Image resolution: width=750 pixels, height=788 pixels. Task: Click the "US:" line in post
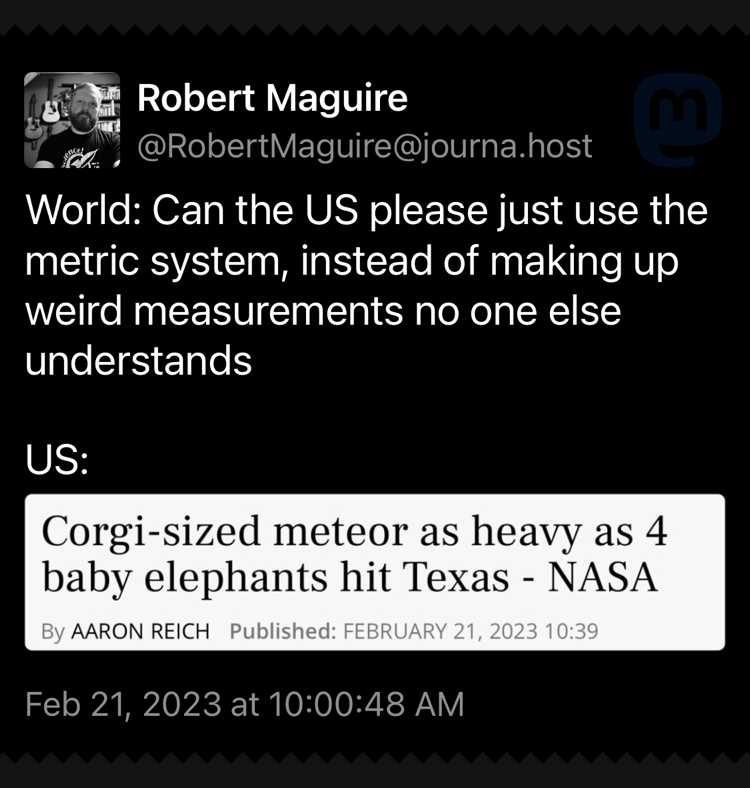(x=57, y=463)
